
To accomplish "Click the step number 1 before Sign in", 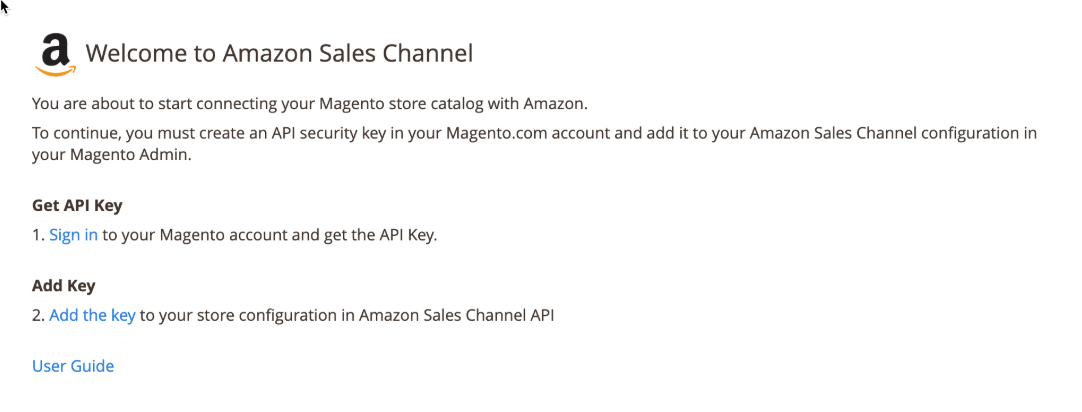I will (38, 235).
